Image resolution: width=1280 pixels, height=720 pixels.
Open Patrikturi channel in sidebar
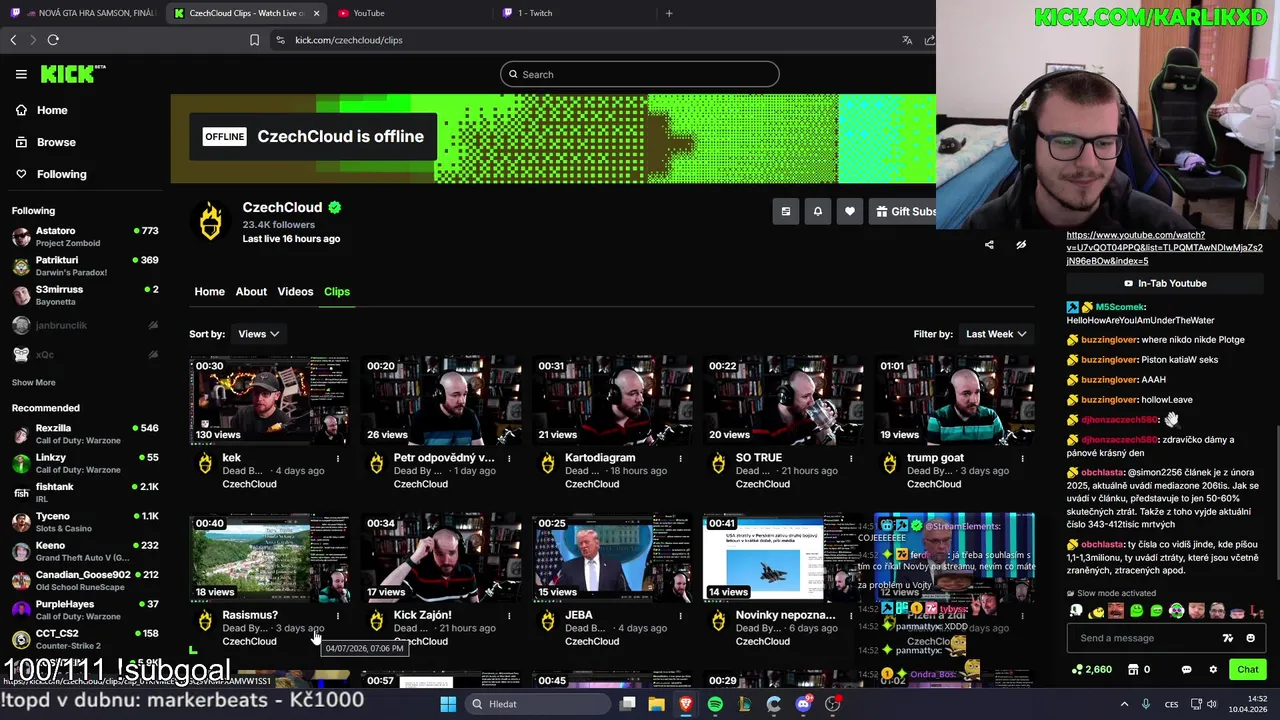(84, 266)
